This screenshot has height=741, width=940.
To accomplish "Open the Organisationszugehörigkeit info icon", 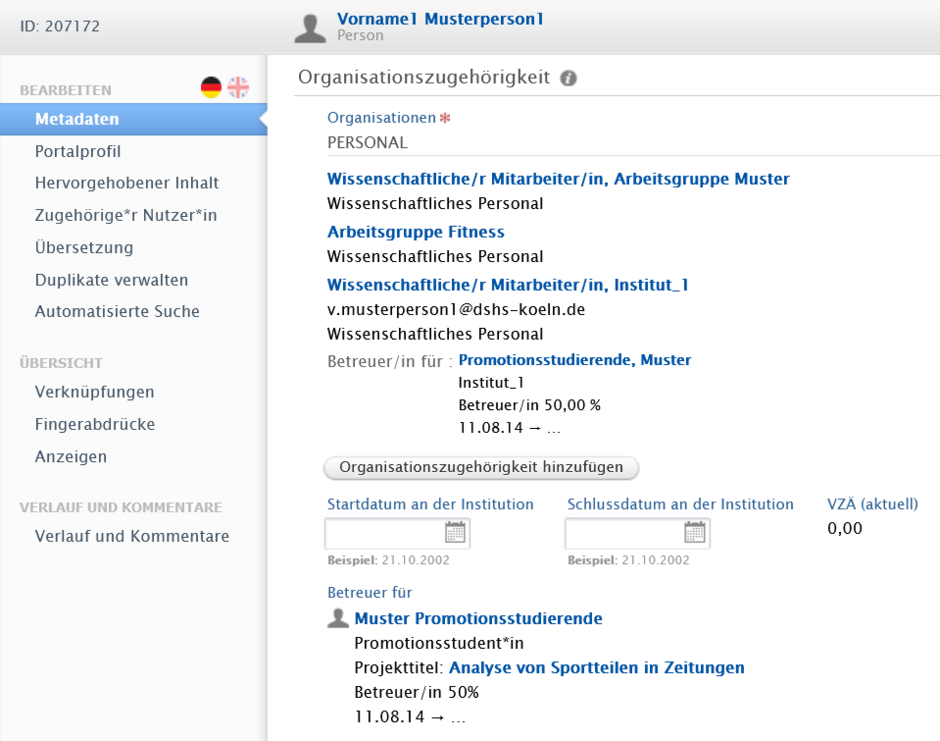I will pos(568,78).
